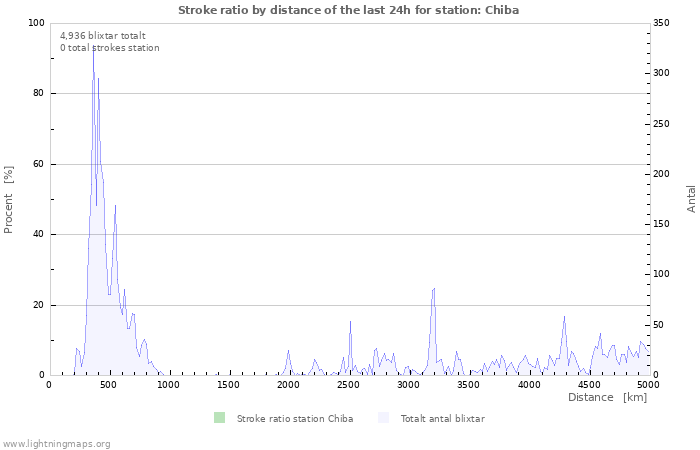
Task: Click the chart title about station Chiba
Action: point(349,10)
